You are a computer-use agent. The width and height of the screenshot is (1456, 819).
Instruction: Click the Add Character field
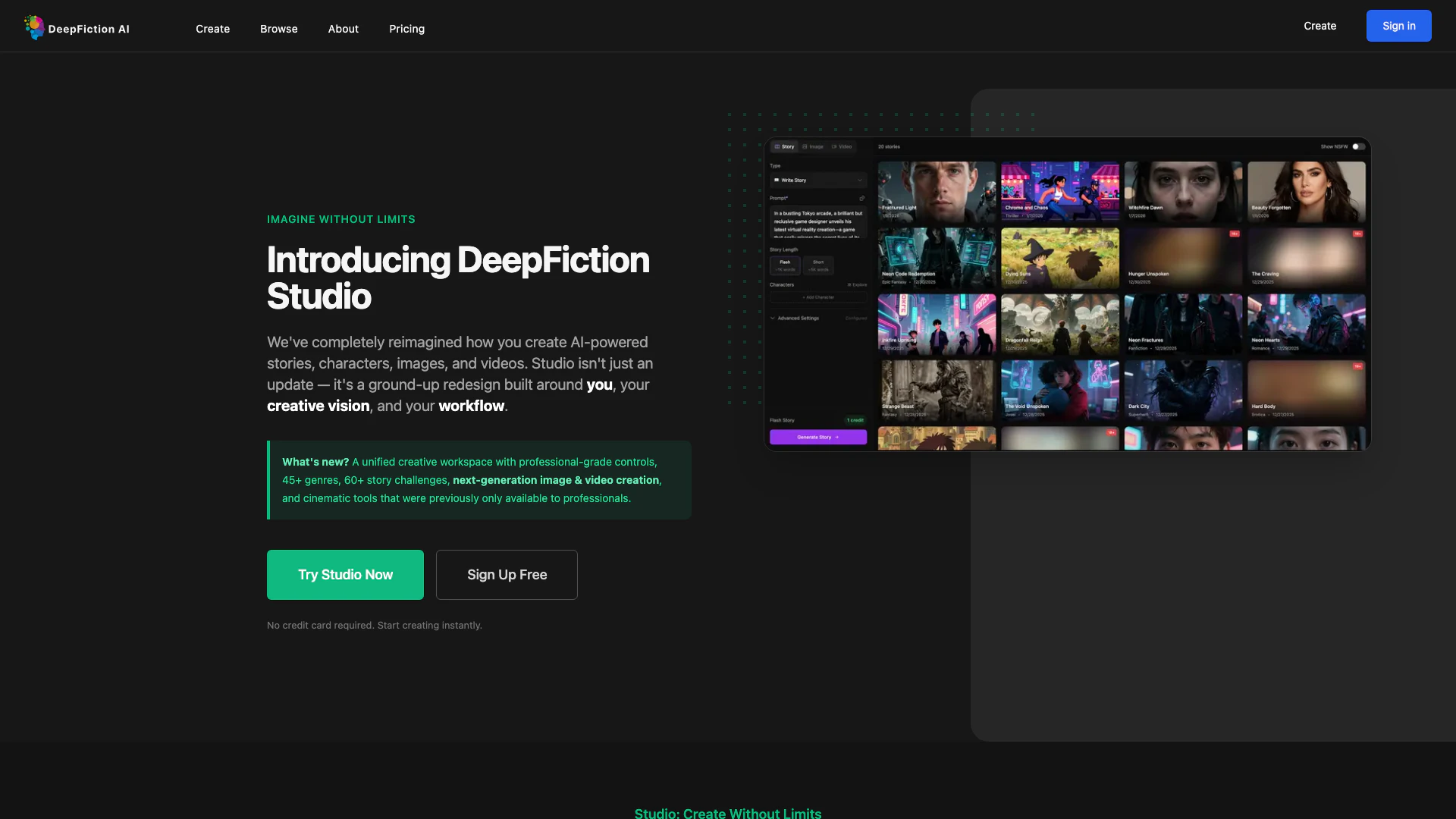tap(817, 298)
